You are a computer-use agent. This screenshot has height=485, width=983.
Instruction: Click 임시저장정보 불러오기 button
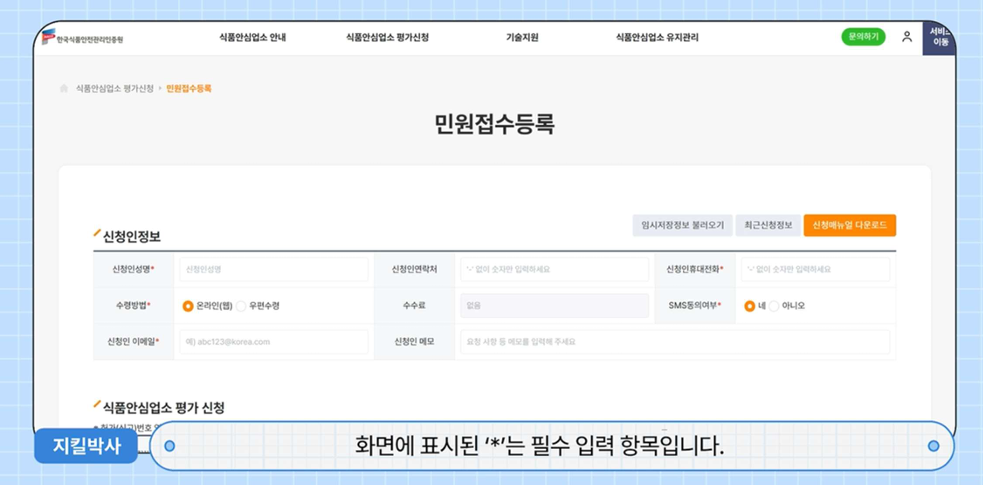[x=682, y=225]
